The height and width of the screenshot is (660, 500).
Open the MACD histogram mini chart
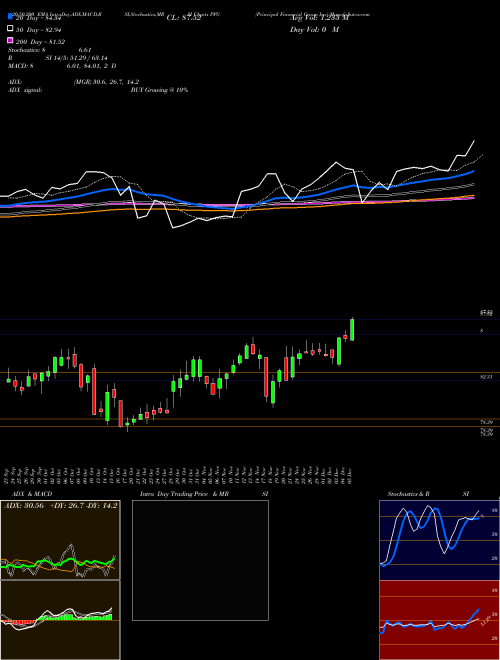click(x=60, y=620)
